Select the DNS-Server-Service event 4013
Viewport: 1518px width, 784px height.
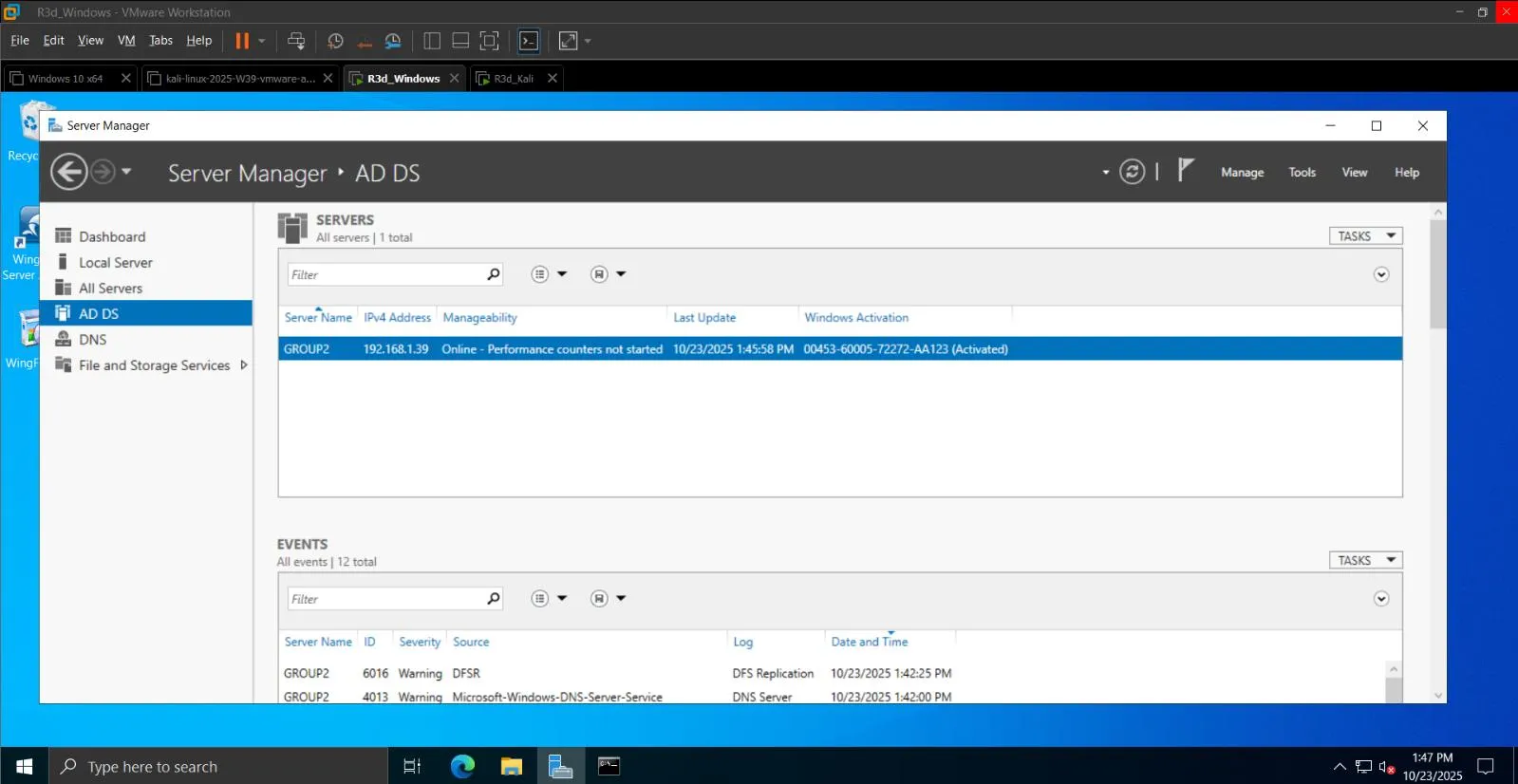[x=833, y=696]
